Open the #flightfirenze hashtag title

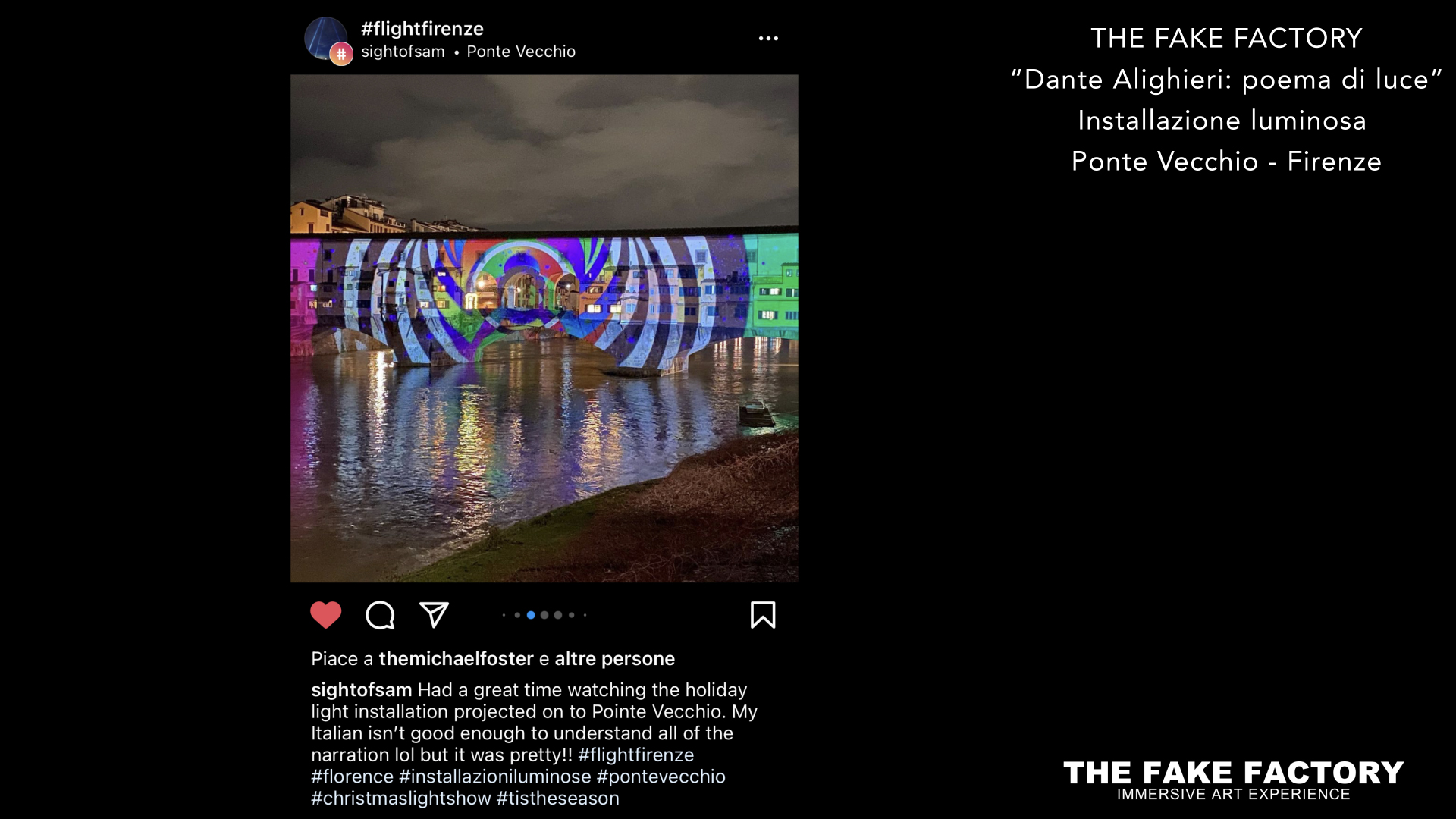coord(422,29)
